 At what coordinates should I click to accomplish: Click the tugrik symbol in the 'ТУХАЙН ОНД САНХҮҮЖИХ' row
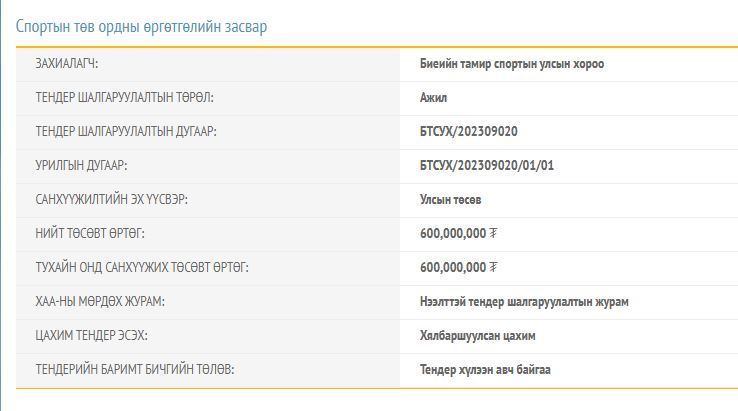pyautogui.click(x=494, y=268)
